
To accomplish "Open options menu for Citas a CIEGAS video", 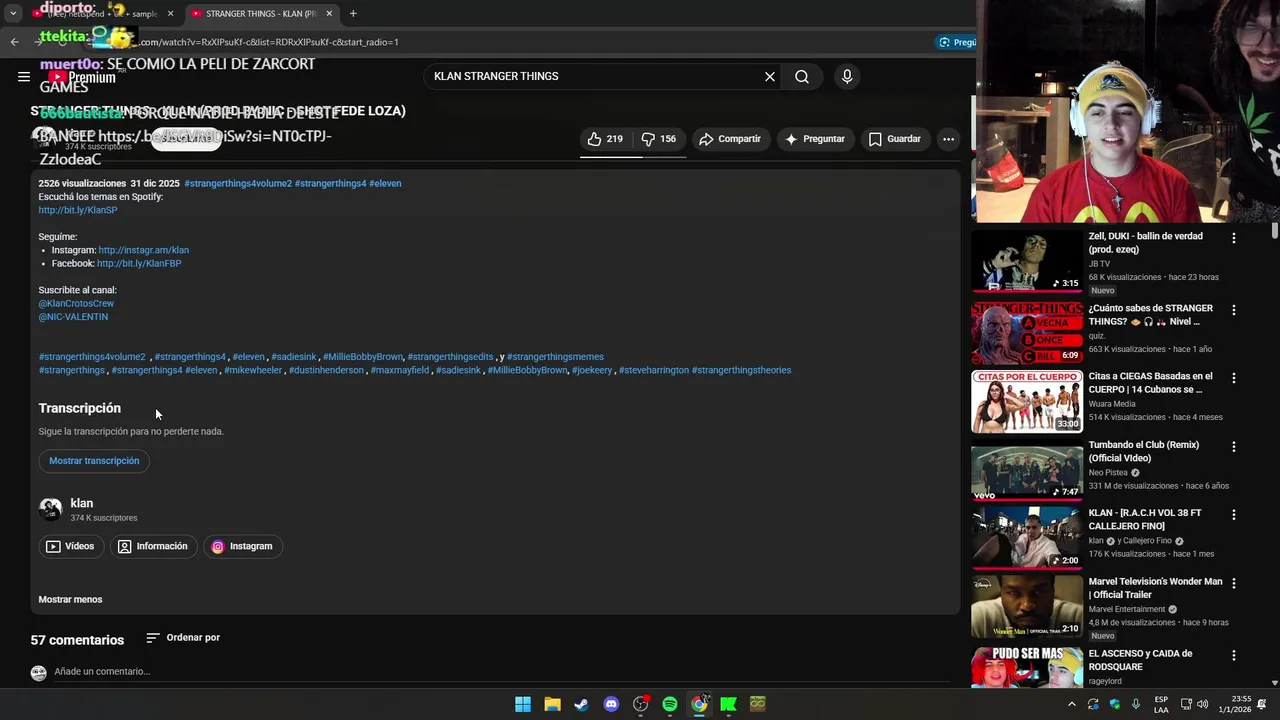I will (x=1234, y=378).
